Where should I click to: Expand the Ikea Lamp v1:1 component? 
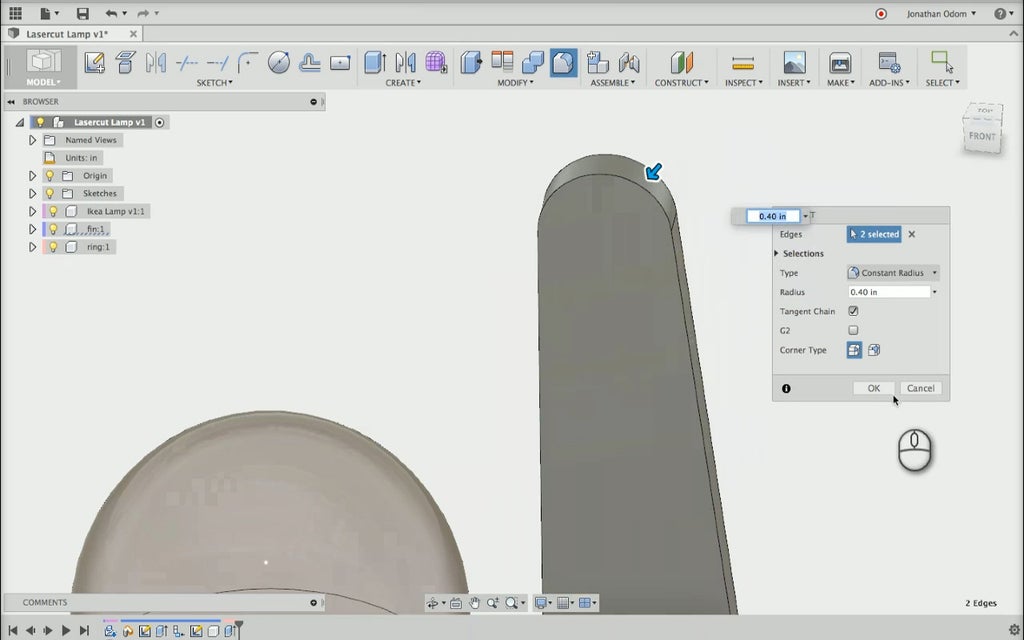click(32, 211)
